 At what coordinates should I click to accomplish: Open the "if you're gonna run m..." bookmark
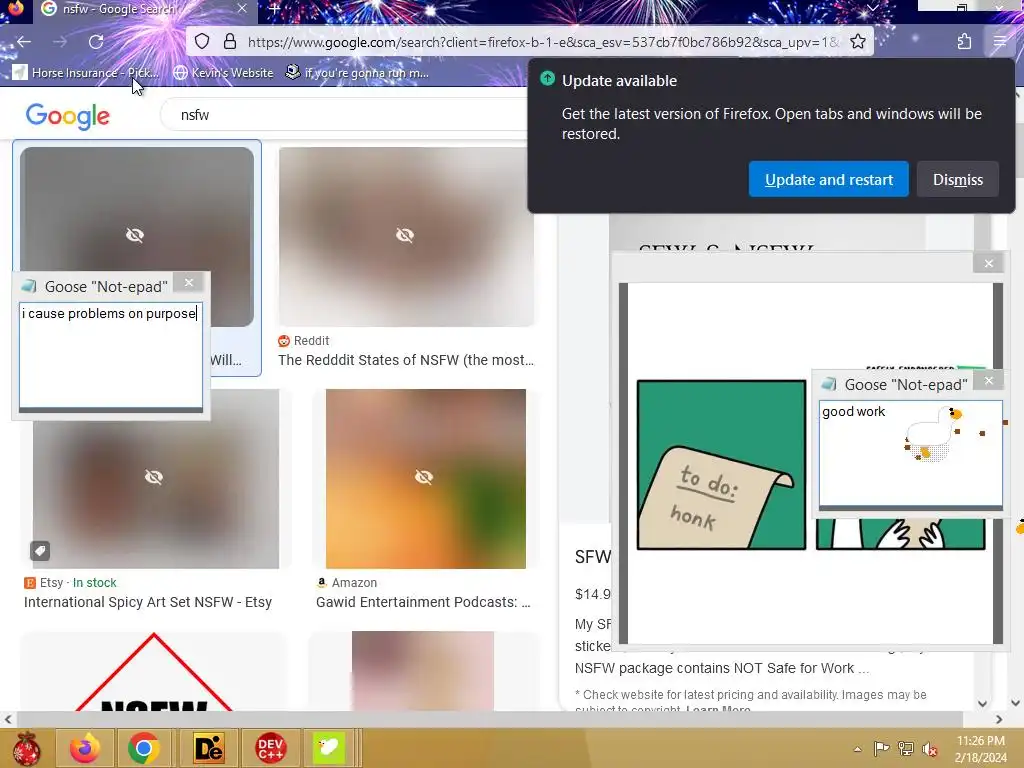(x=358, y=72)
